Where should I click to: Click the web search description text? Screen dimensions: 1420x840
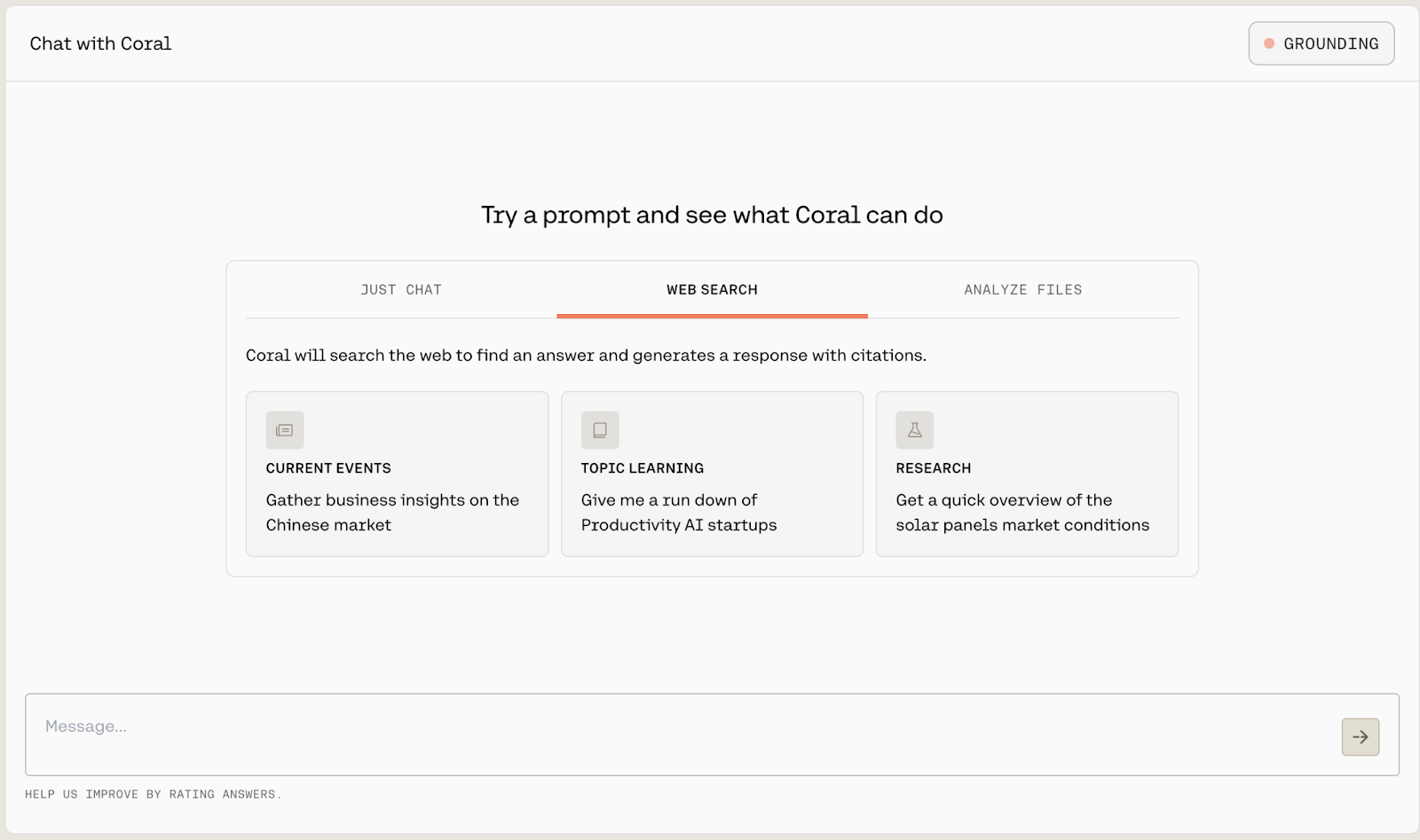pos(586,356)
